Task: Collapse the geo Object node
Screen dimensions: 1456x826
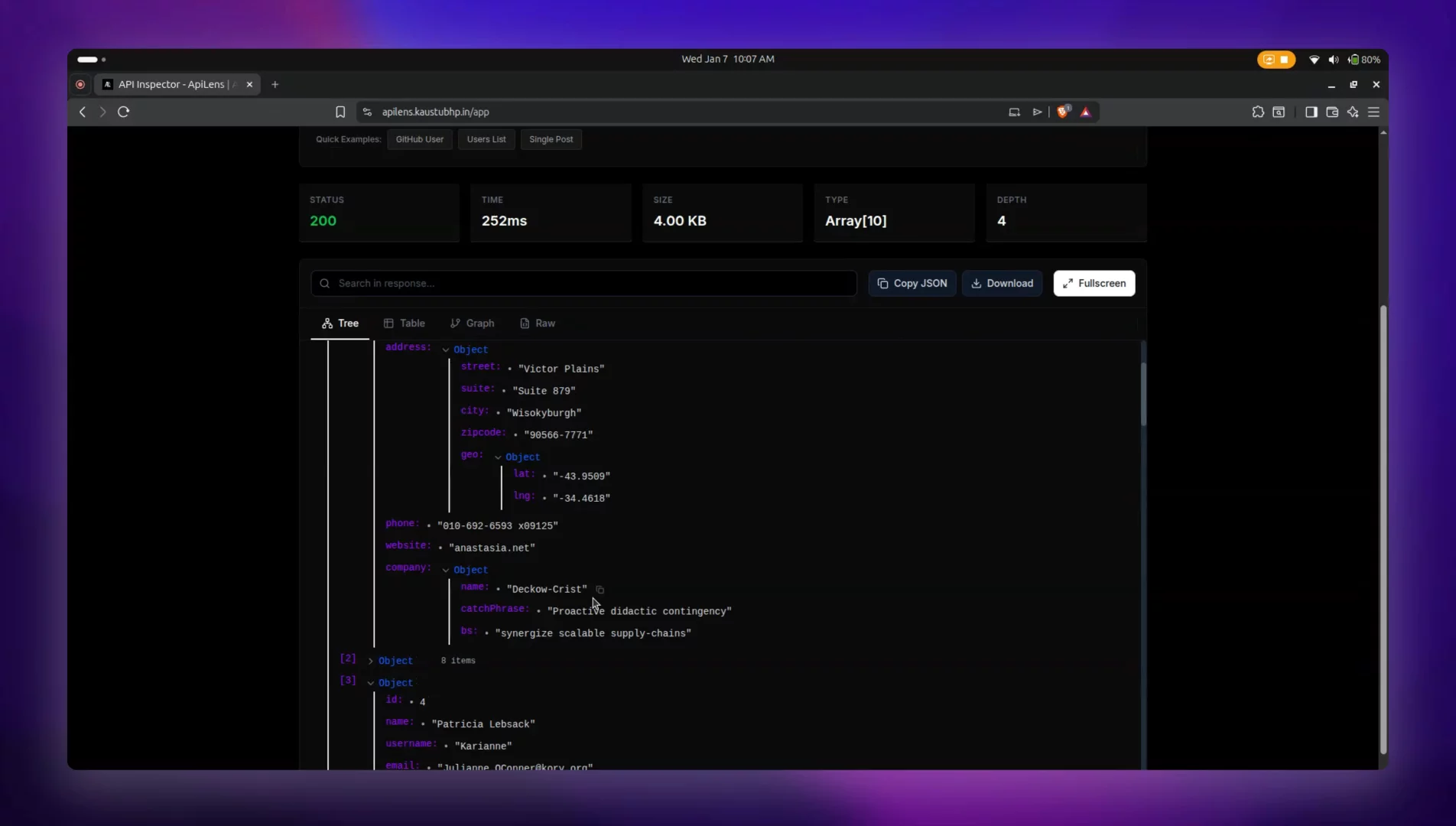Action: pos(498,457)
